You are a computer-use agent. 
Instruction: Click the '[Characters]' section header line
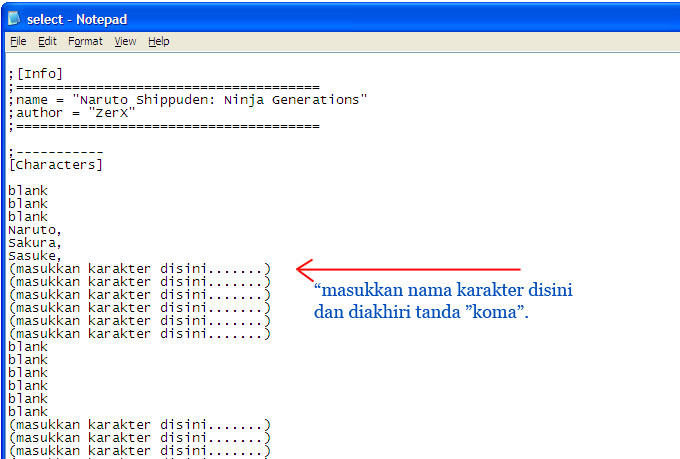coord(56,165)
